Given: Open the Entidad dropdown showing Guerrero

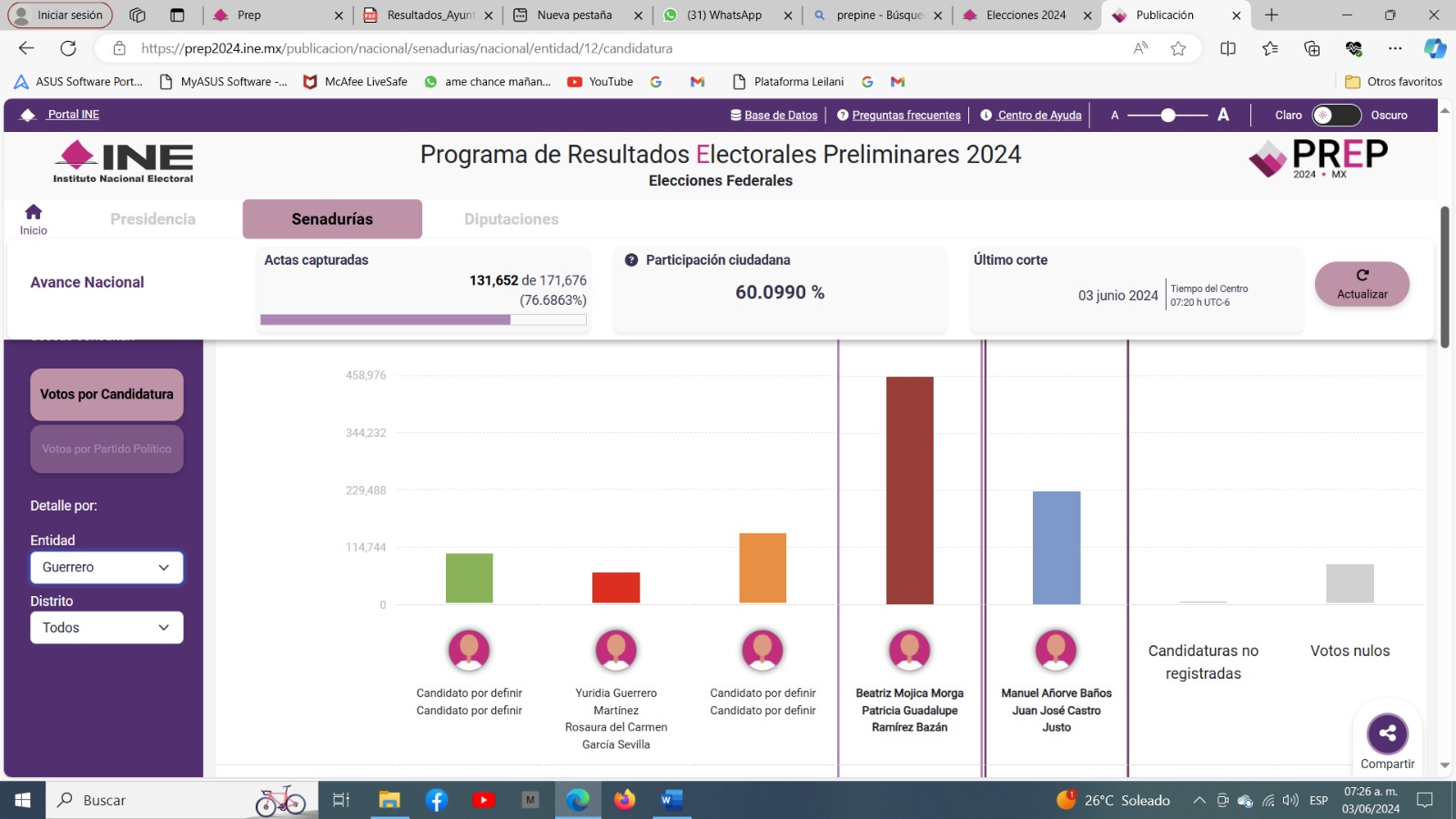Looking at the screenshot, I should point(106,567).
